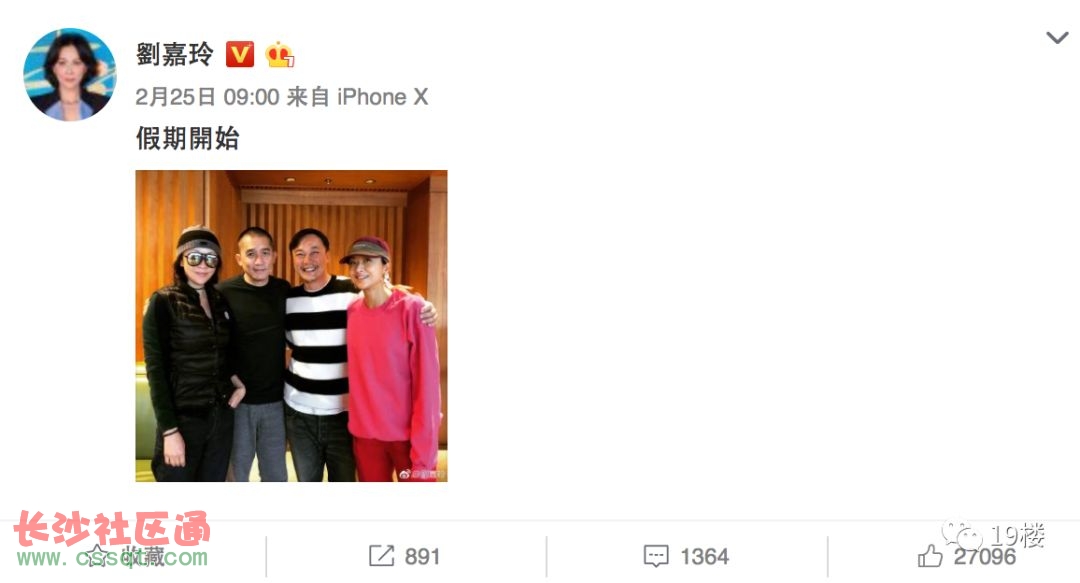Click the repost share arrow icon

pyautogui.click(x=381, y=555)
